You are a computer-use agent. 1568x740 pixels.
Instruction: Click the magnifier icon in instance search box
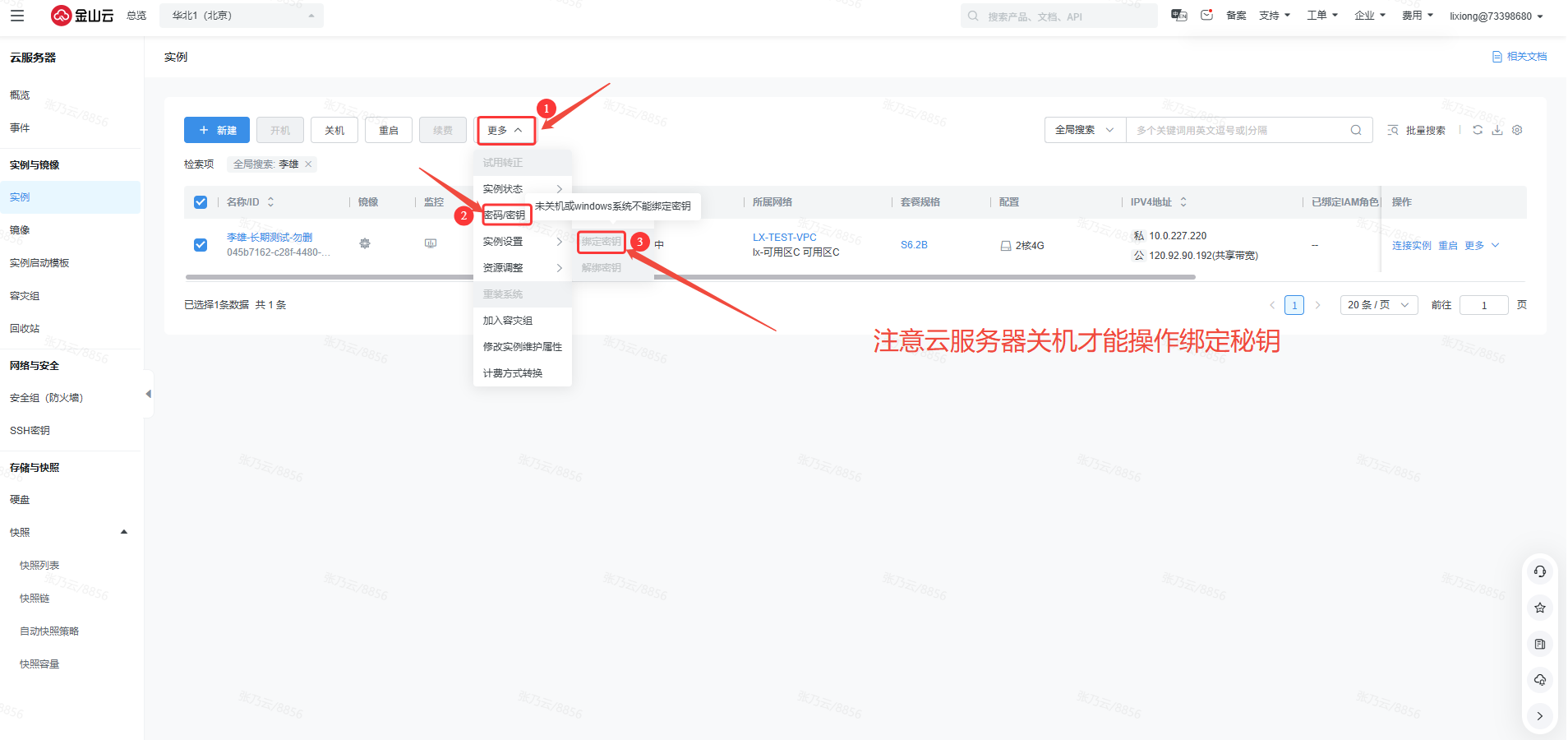click(x=1356, y=130)
